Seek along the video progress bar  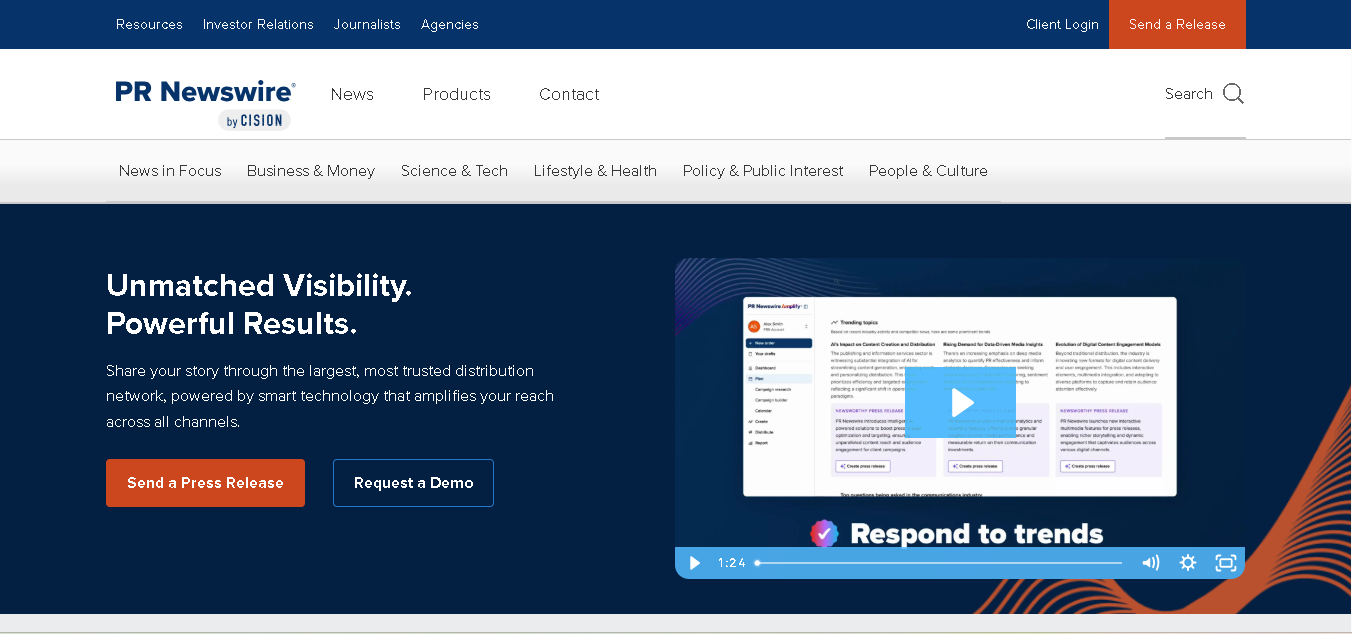point(938,563)
